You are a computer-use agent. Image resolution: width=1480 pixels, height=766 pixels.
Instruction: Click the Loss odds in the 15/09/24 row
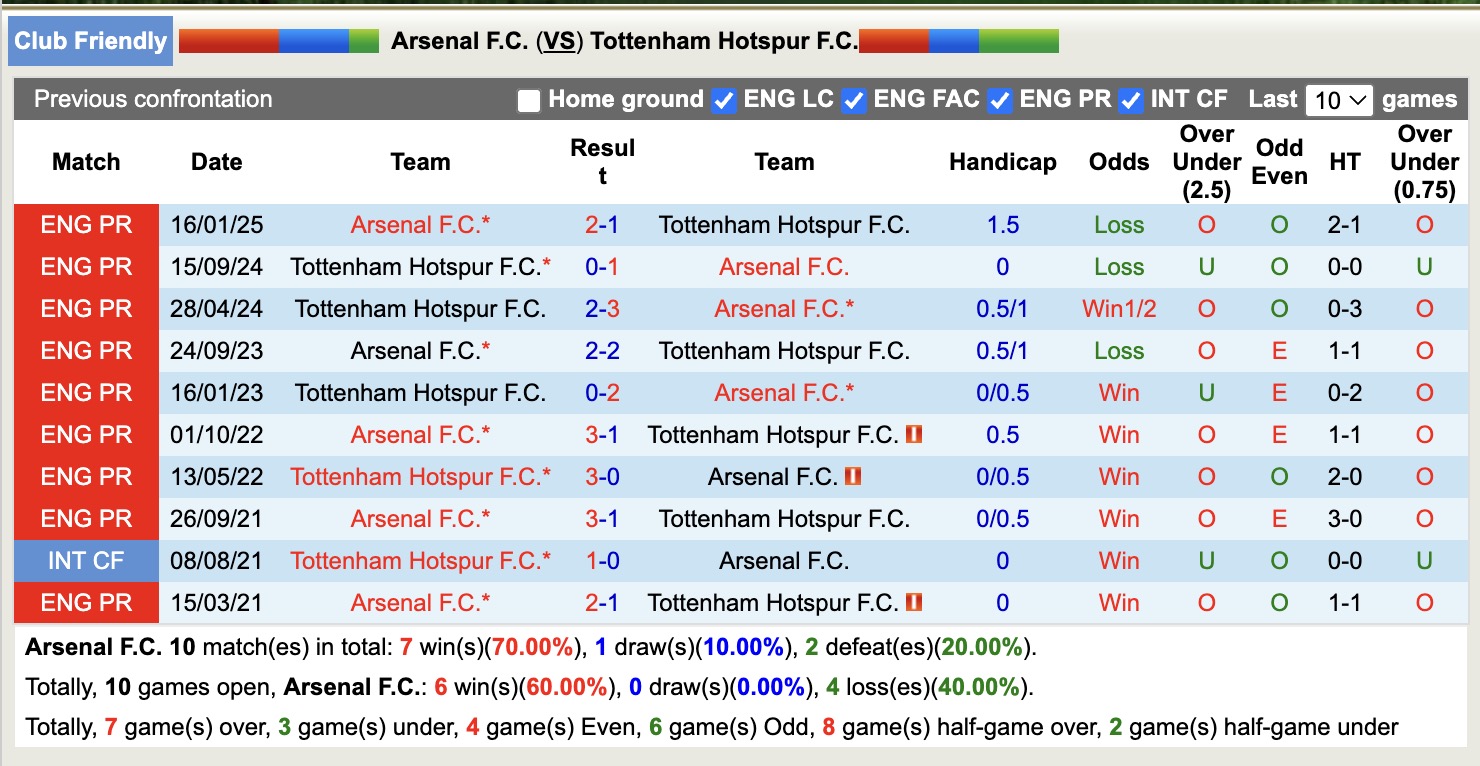1117,266
